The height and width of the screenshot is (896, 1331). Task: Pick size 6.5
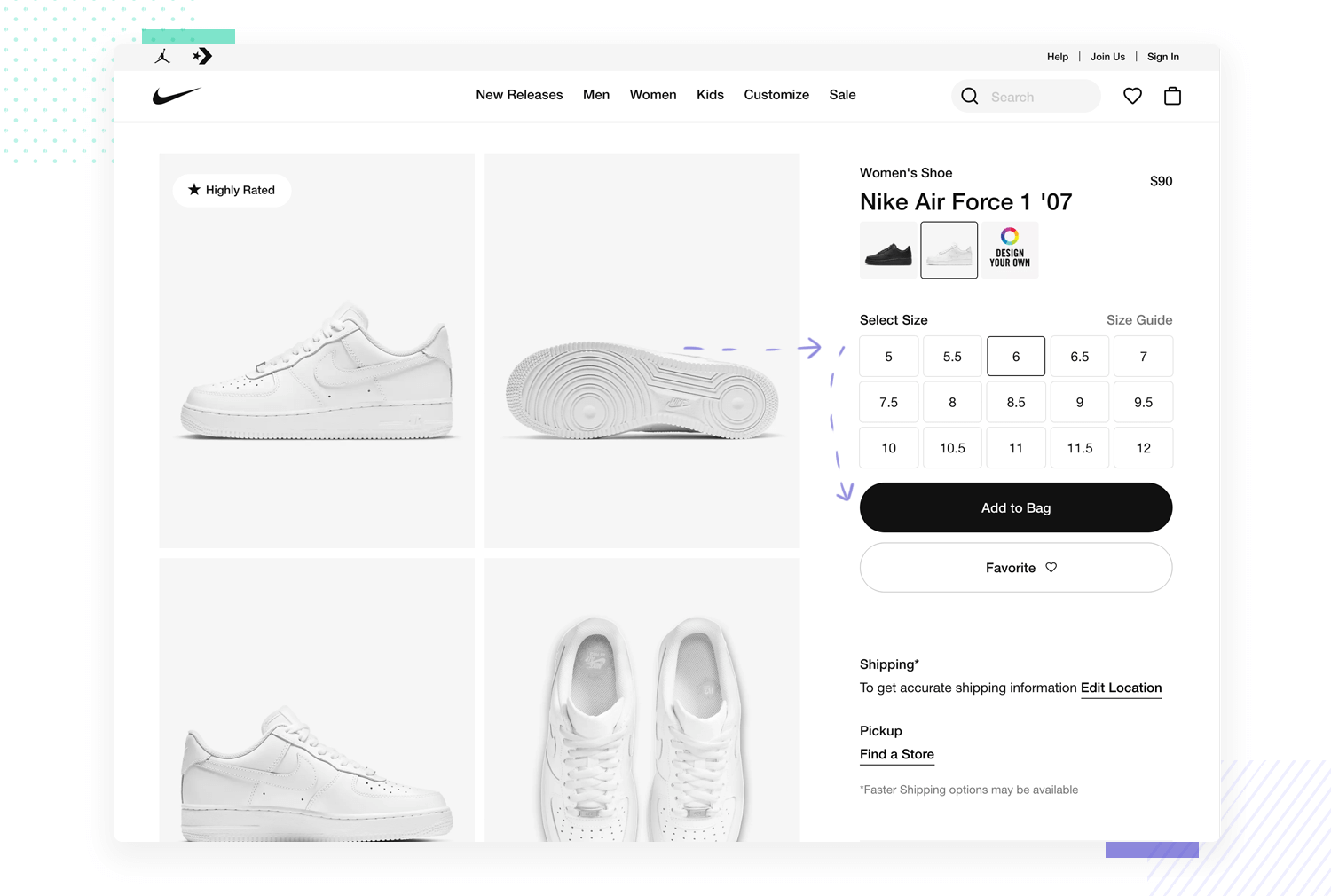[1080, 357]
